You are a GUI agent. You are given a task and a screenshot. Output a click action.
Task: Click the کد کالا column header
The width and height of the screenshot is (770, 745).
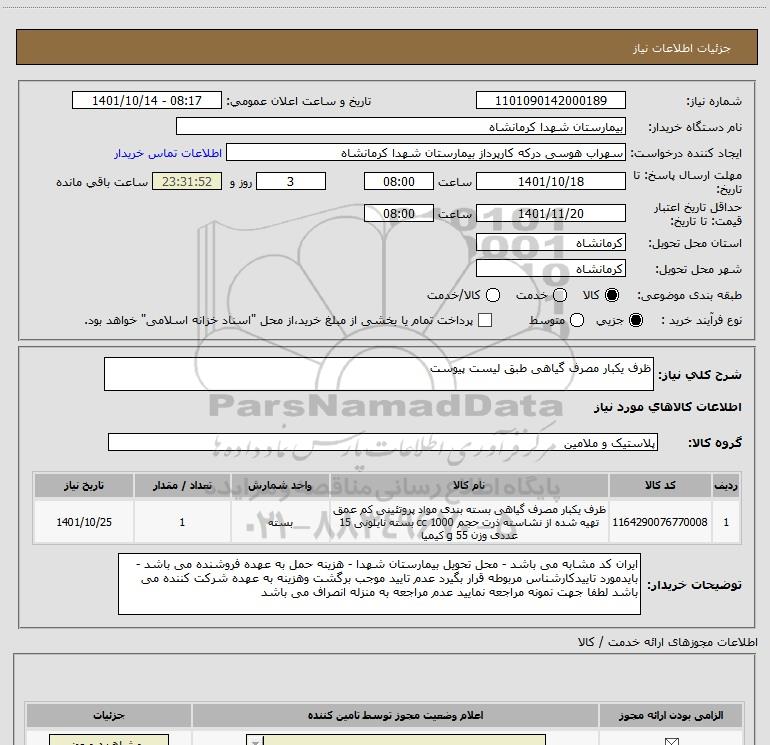pos(660,485)
